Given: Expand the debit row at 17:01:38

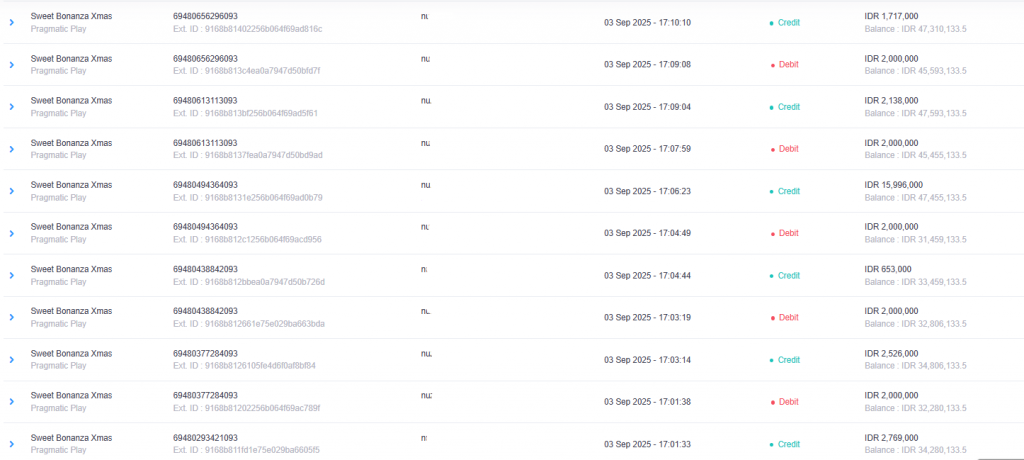Looking at the screenshot, I should point(11,402).
